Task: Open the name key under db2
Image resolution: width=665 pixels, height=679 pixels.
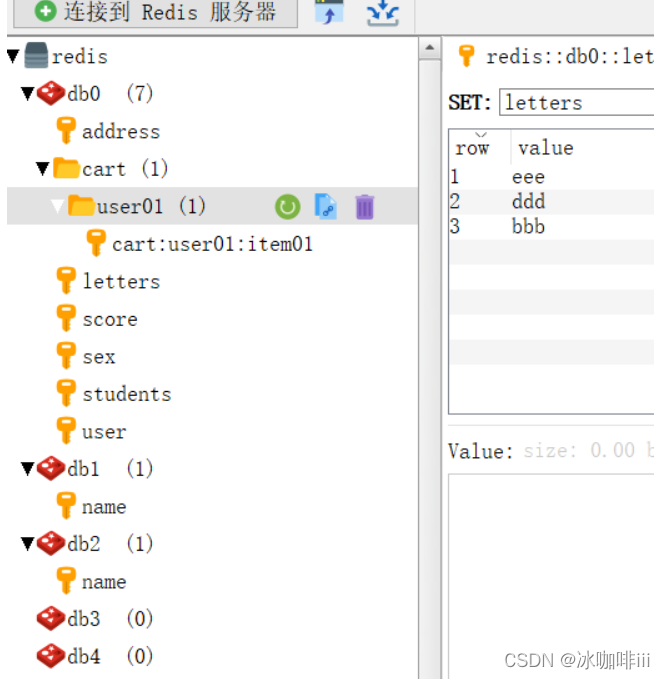Action: pyautogui.click(x=104, y=582)
